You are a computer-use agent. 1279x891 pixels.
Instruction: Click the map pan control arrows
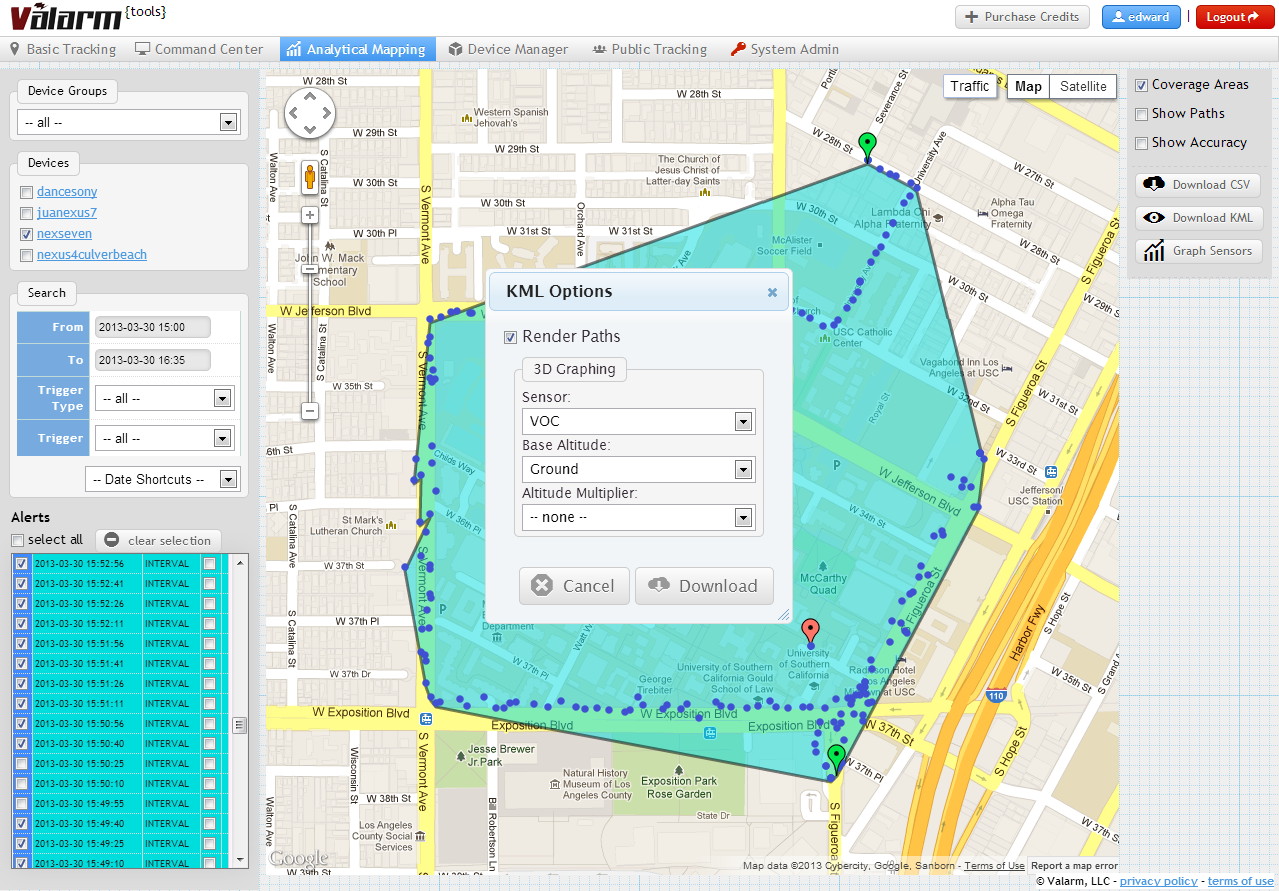310,112
